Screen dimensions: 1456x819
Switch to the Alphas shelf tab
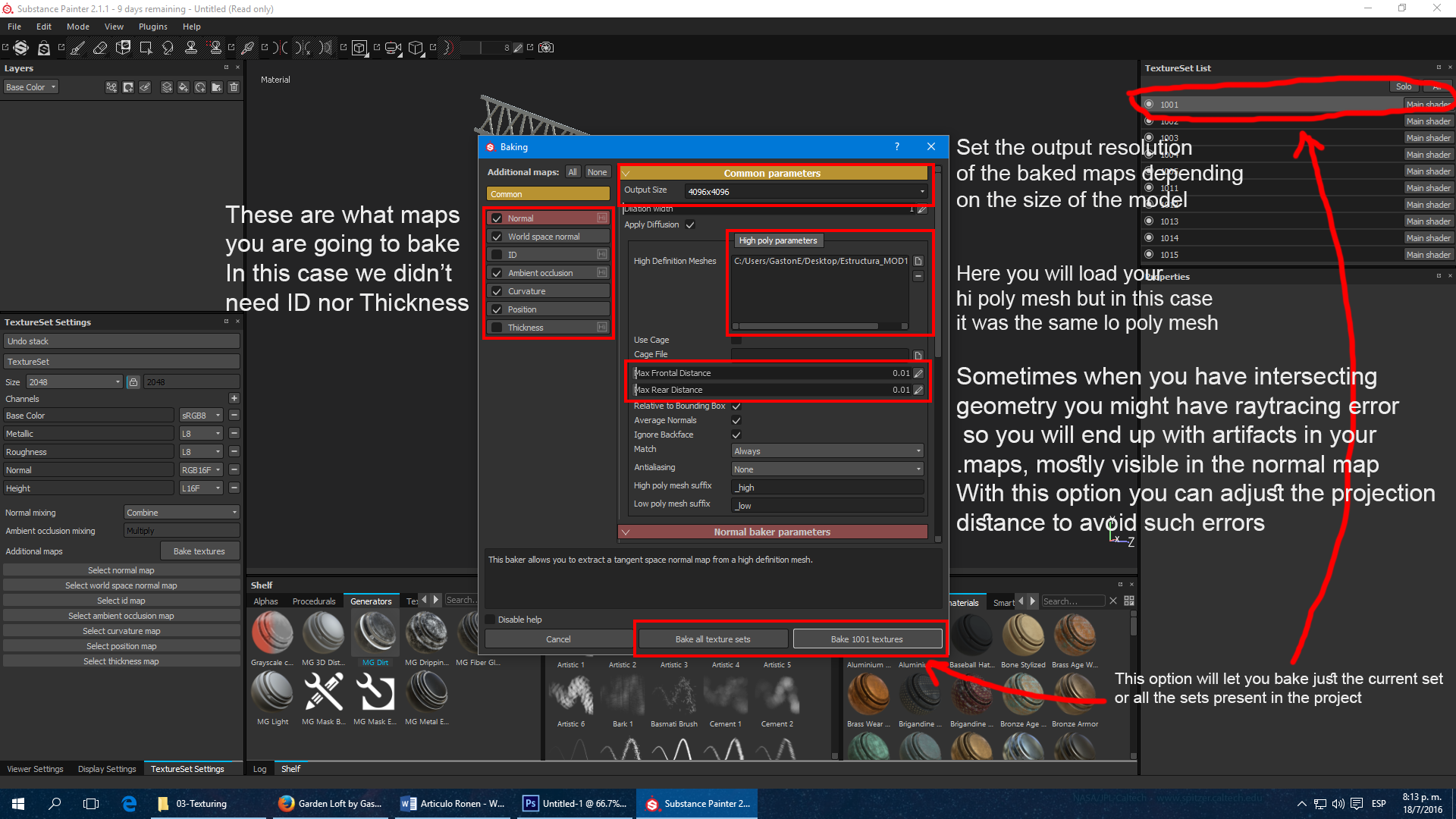265,601
